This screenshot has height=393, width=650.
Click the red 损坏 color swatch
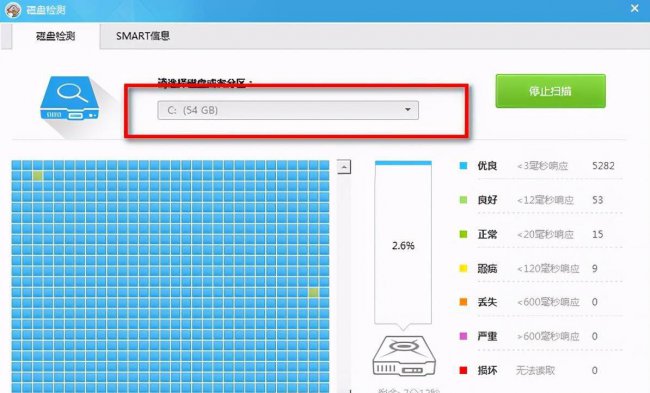click(x=463, y=370)
